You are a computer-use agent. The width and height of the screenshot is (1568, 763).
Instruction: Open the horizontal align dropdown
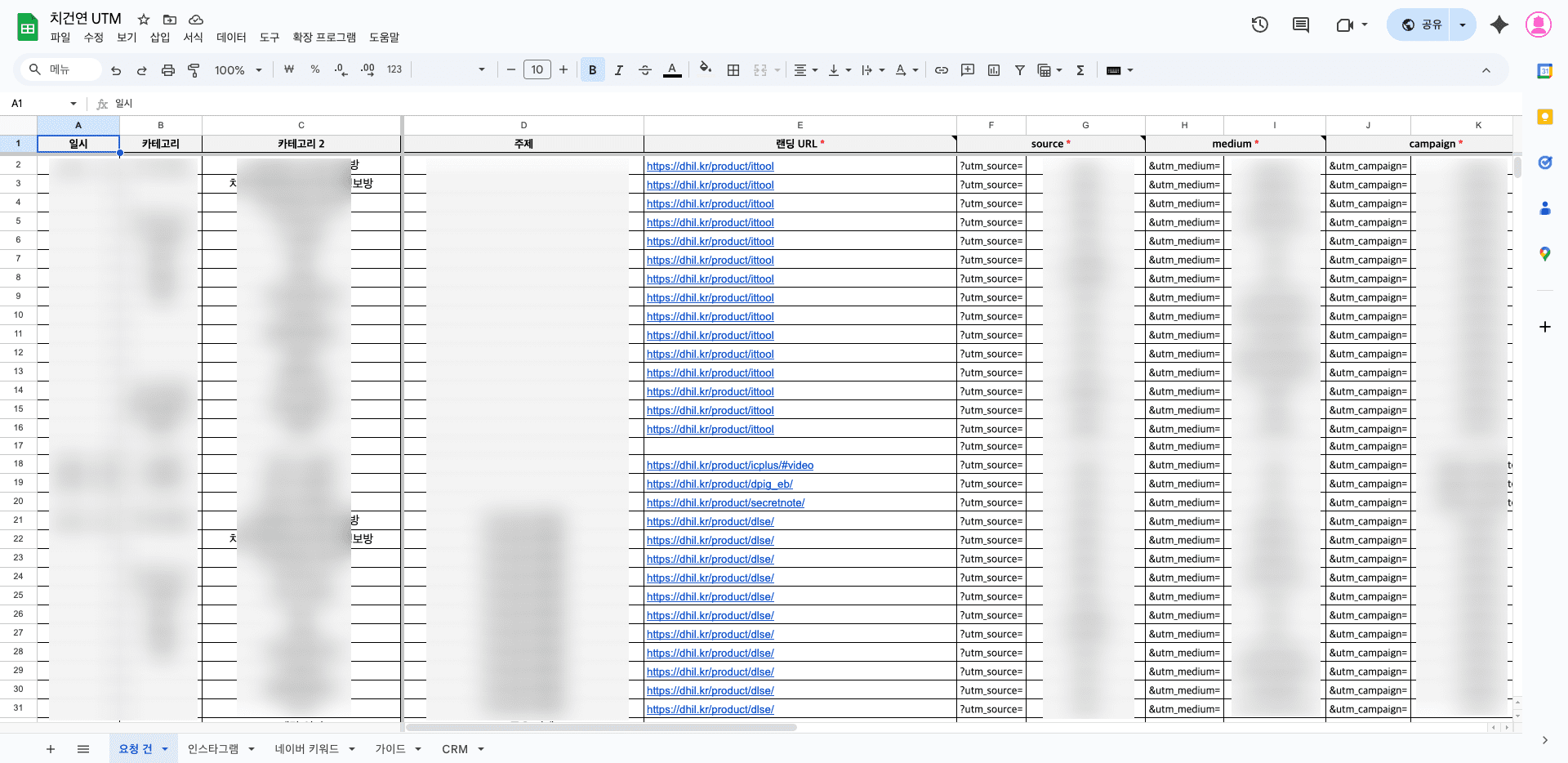(x=805, y=70)
